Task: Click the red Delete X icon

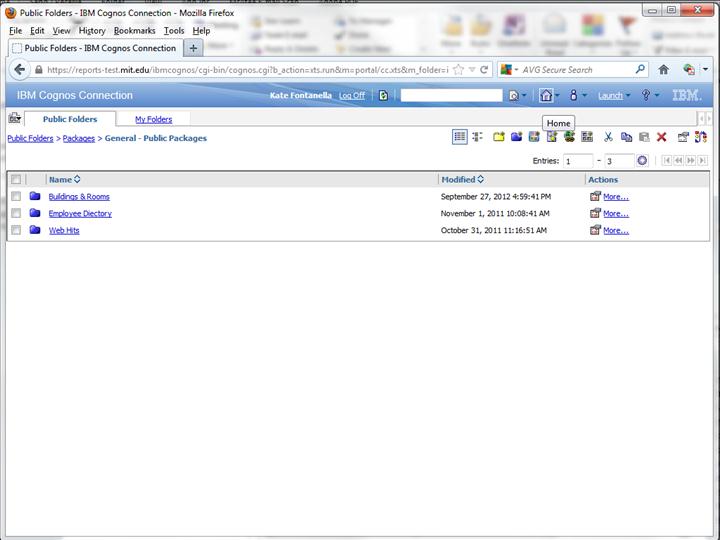Action: [x=661, y=137]
